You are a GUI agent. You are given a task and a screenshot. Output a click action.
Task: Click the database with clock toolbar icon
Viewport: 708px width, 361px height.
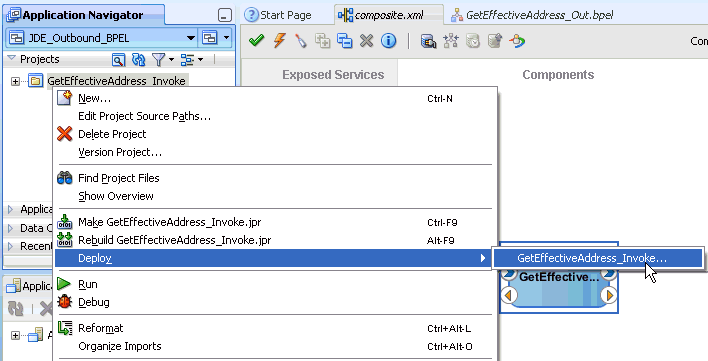click(473, 41)
